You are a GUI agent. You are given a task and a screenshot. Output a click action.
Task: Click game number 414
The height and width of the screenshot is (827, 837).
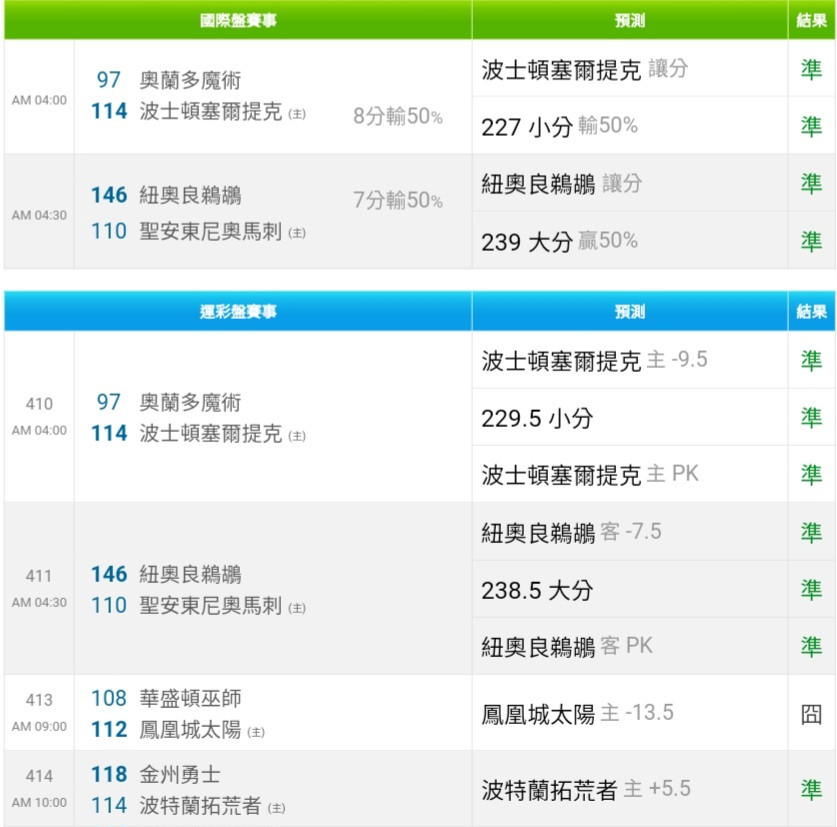(39, 775)
